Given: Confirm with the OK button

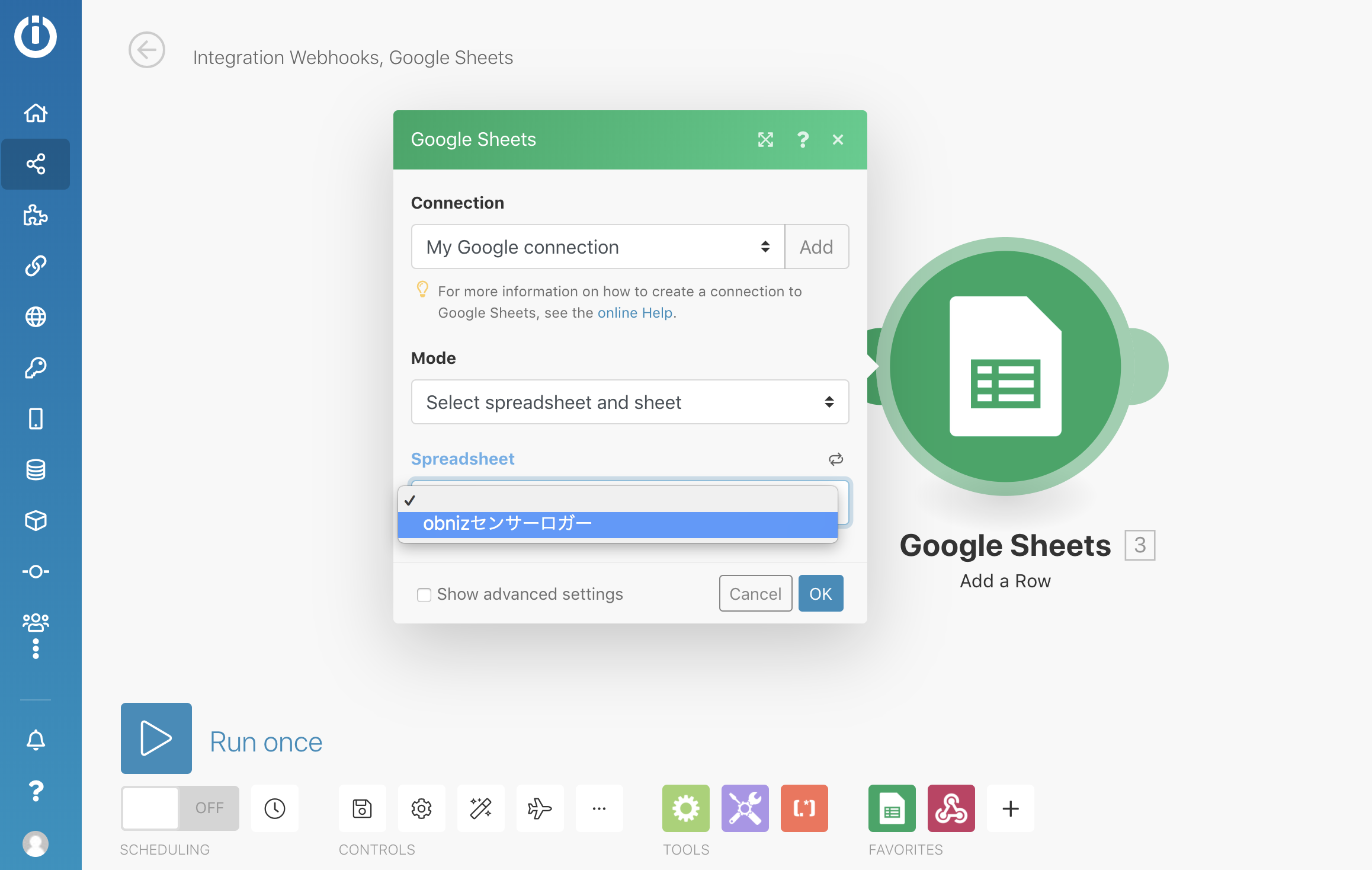Looking at the screenshot, I should (821, 593).
